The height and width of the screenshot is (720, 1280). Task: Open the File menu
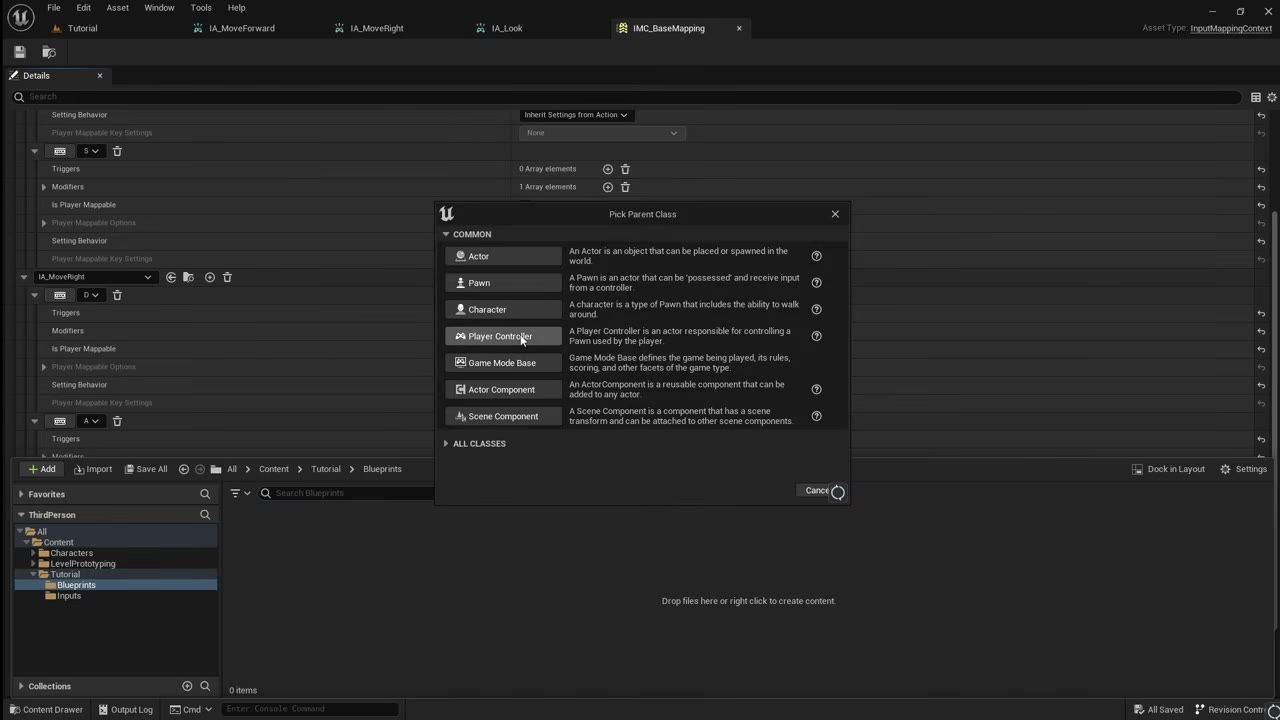point(54,8)
